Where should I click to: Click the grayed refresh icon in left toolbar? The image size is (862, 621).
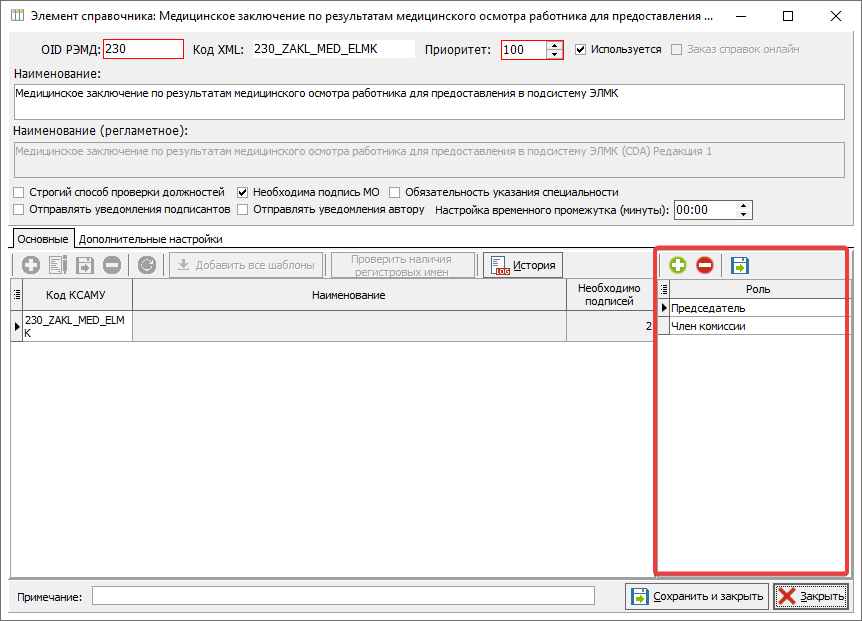147,265
